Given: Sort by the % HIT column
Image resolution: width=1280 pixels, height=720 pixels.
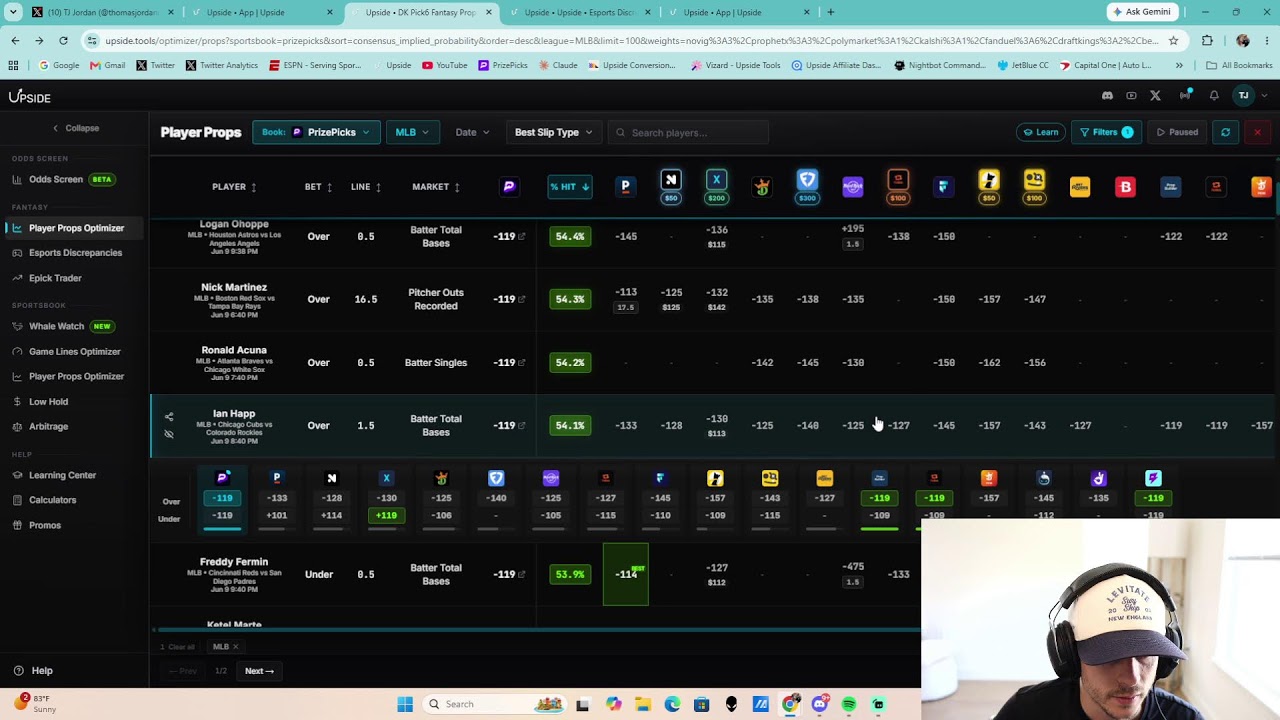Looking at the screenshot, I should [x=570, y=187].
